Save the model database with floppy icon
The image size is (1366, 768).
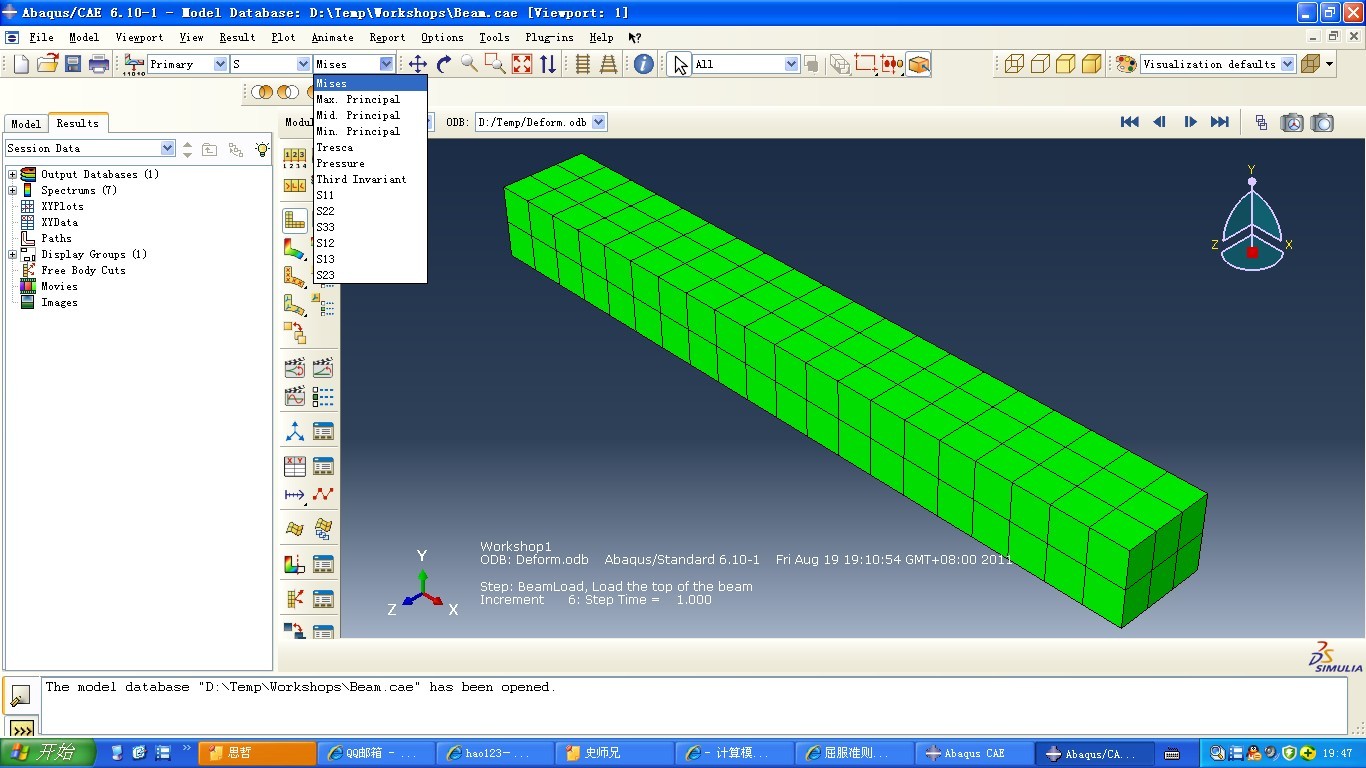(x=73, y=64)
